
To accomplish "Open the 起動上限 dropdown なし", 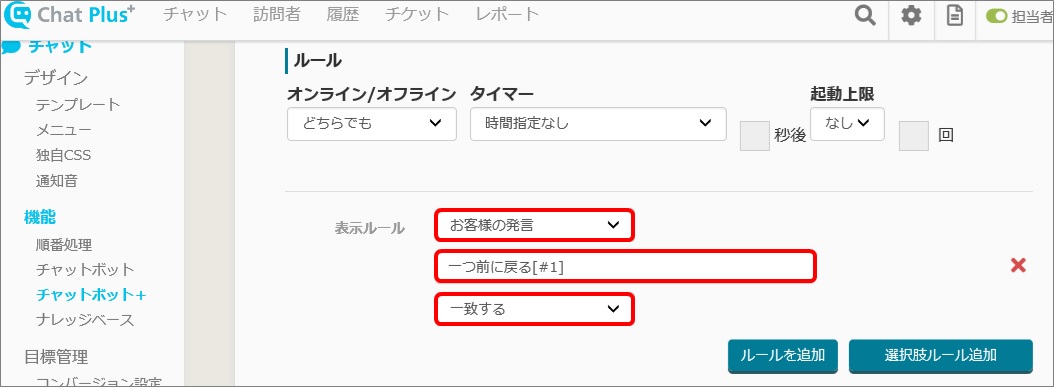I will click(x=847, y=124).
